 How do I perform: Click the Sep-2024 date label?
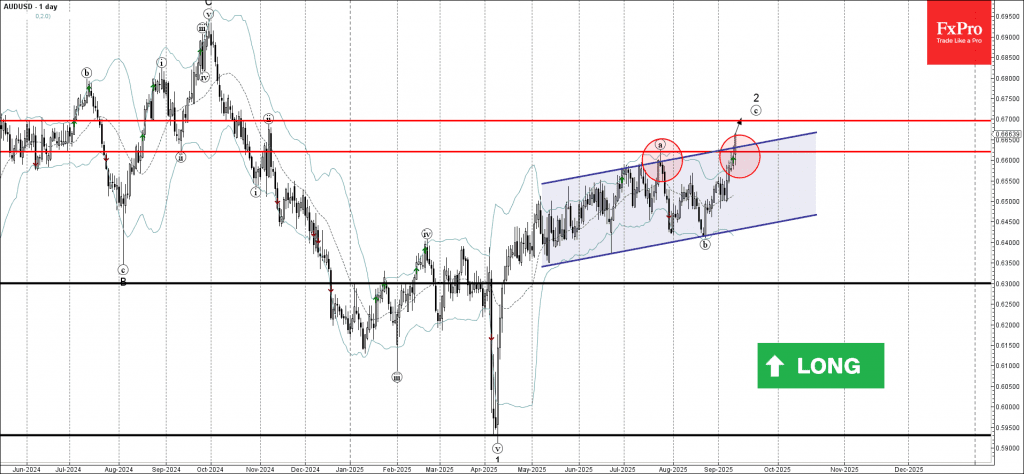(x=167, y=469)
